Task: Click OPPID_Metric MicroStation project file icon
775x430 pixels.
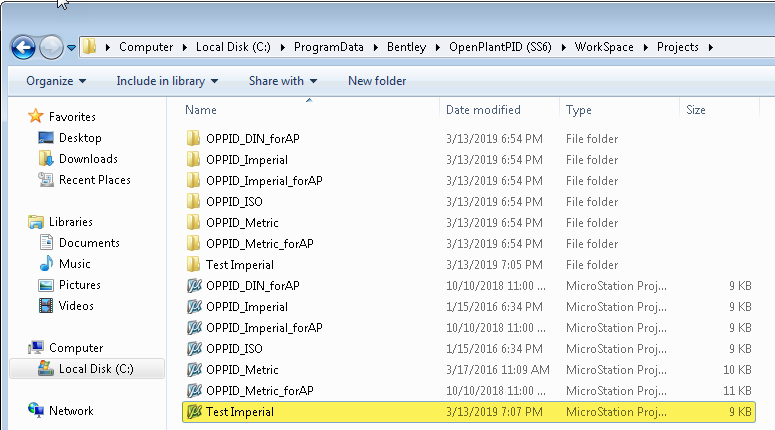Action: coord(194,369)
